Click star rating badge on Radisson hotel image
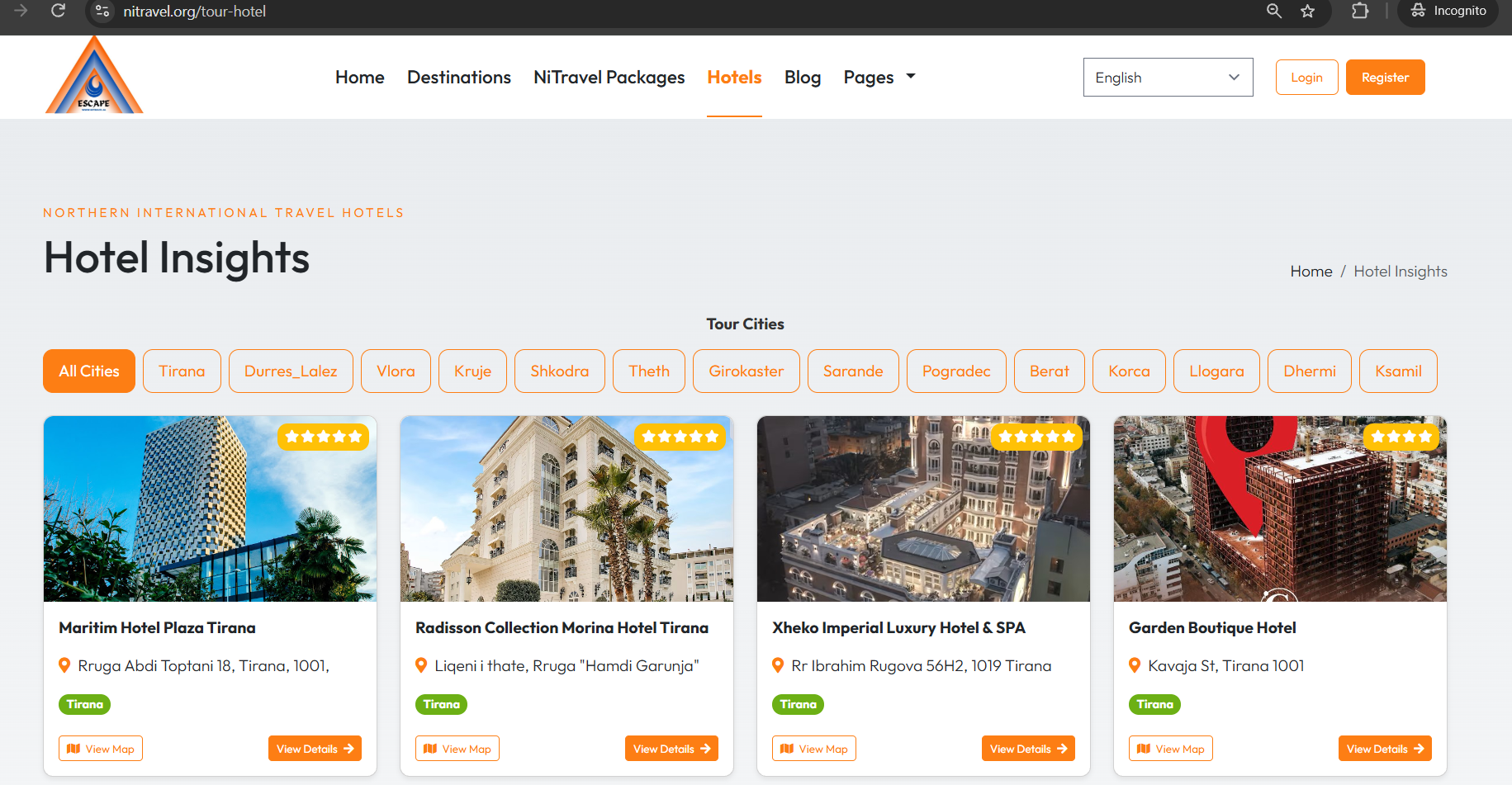 click(x=680, y=437)
